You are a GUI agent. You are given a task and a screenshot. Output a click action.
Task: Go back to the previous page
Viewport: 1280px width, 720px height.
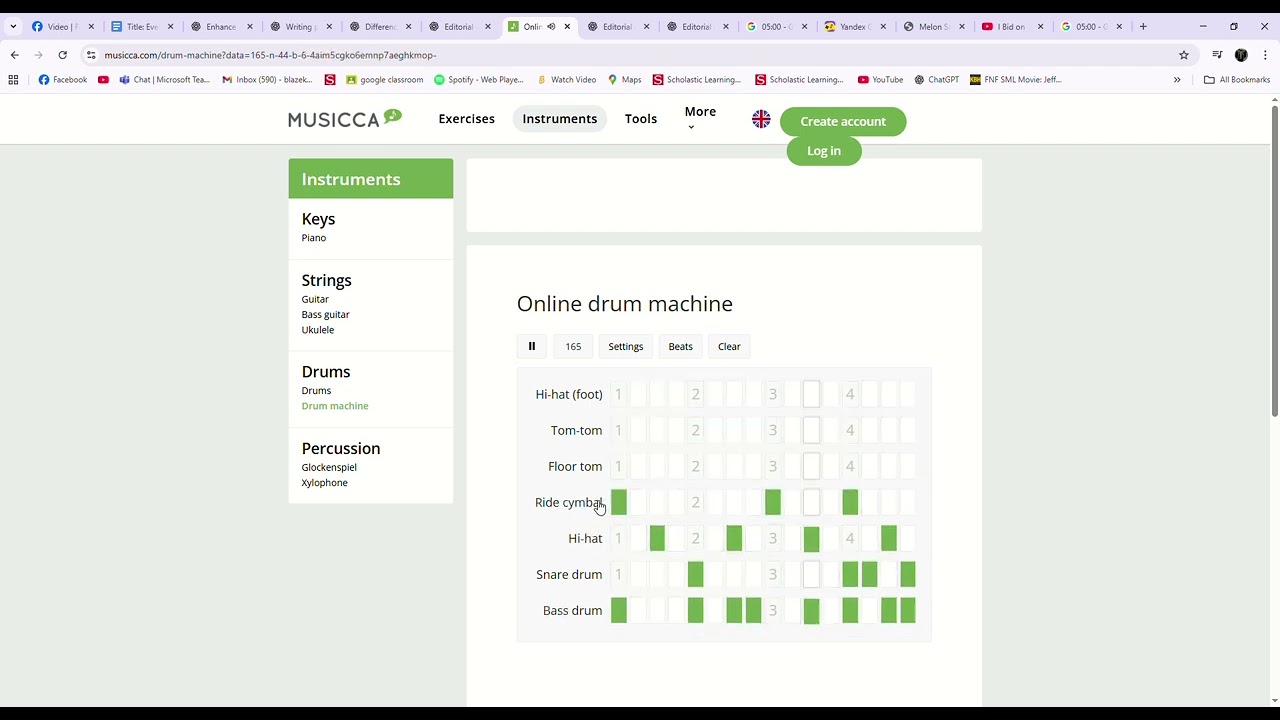coord(14,55)
